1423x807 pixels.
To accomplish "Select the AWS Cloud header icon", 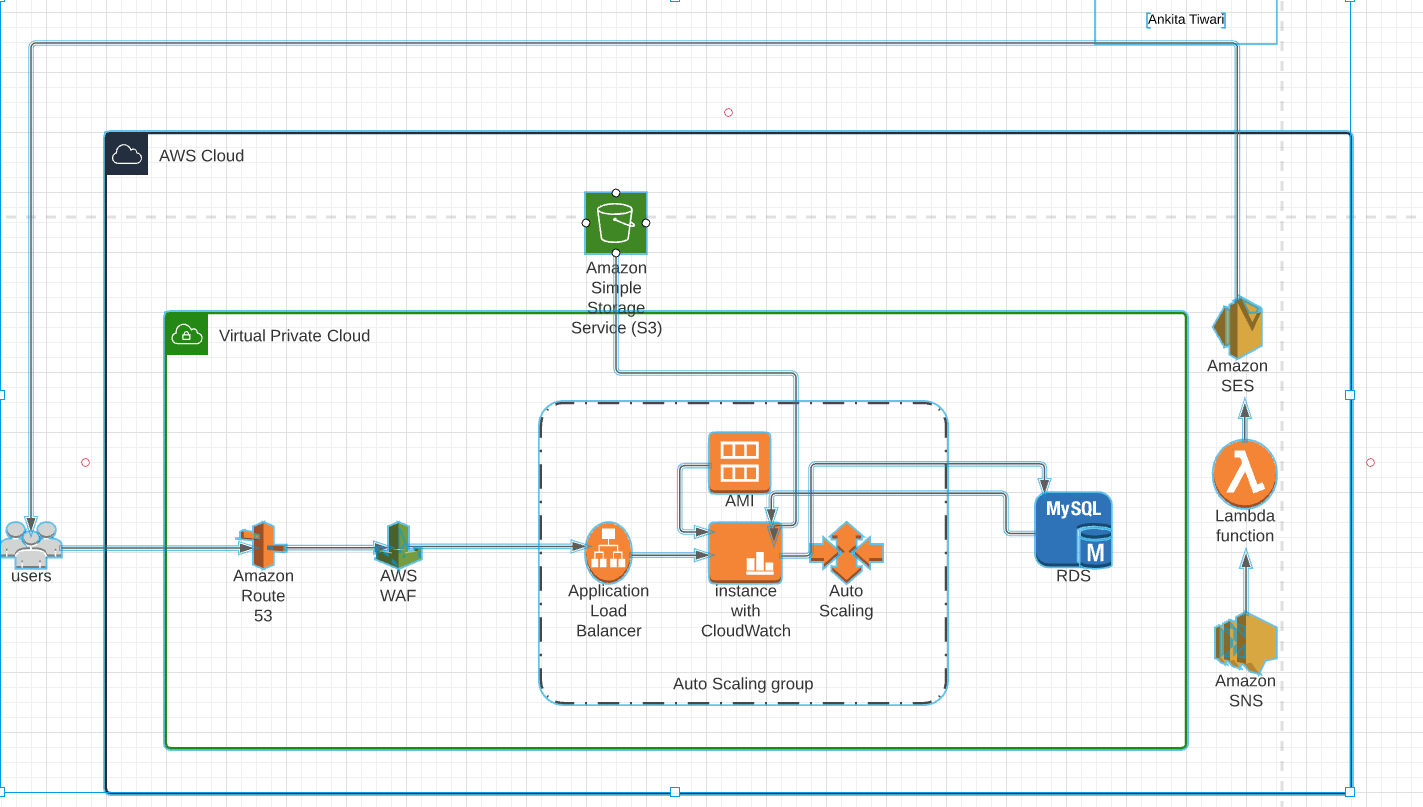I will point(126,153).
